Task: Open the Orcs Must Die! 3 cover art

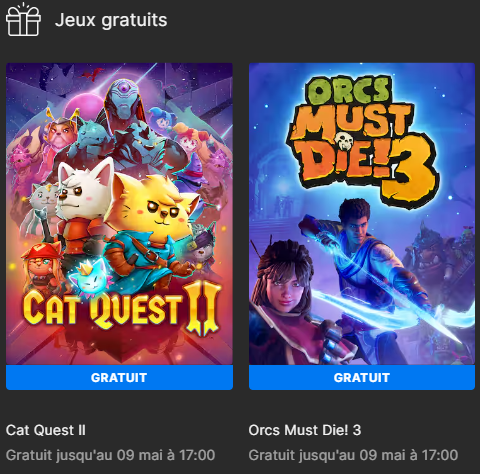Action: [x=362, y=214]
